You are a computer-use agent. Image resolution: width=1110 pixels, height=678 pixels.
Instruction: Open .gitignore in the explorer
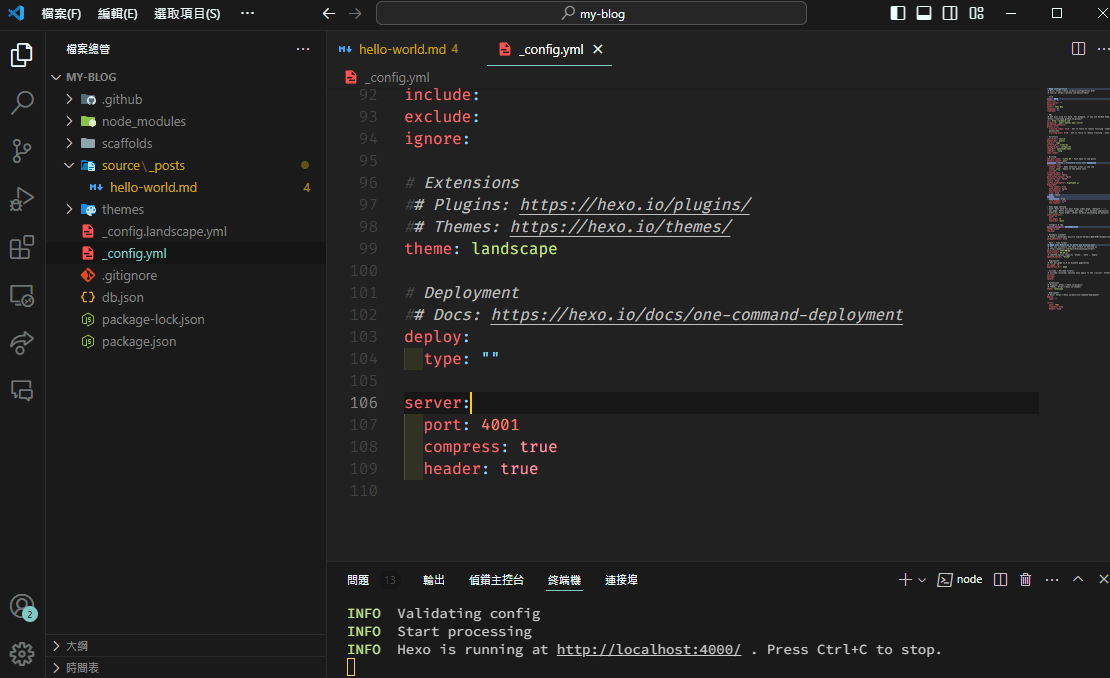point(129,275)
